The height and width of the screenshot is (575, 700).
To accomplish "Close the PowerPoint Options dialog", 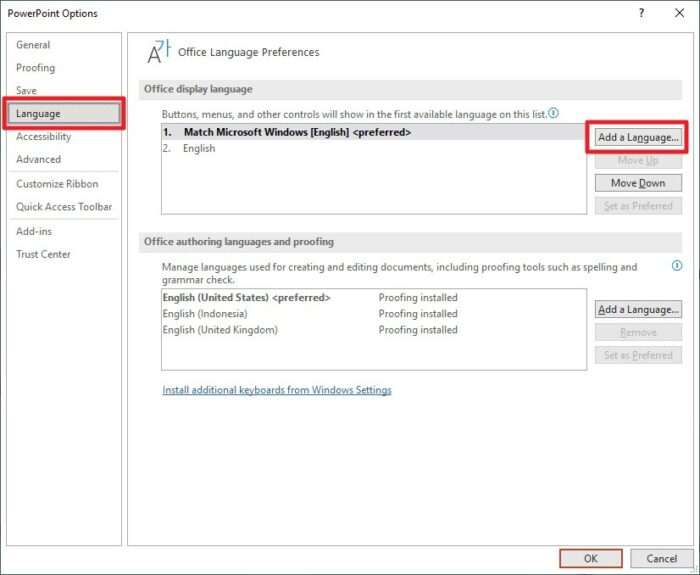I will 679,13.
